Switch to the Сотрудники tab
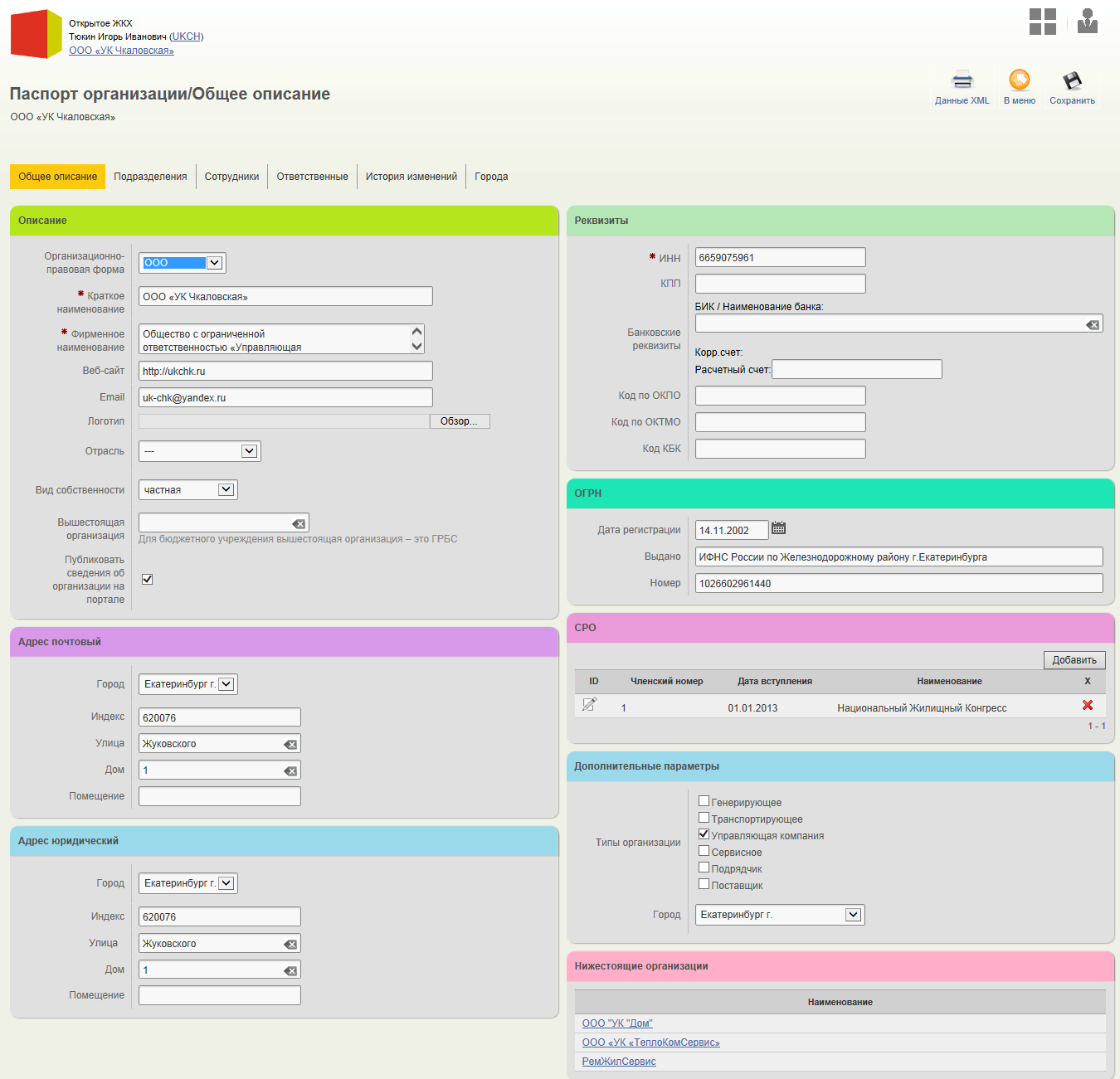This screenshot has width=1120, height=1079. click(x=231, y=177)
